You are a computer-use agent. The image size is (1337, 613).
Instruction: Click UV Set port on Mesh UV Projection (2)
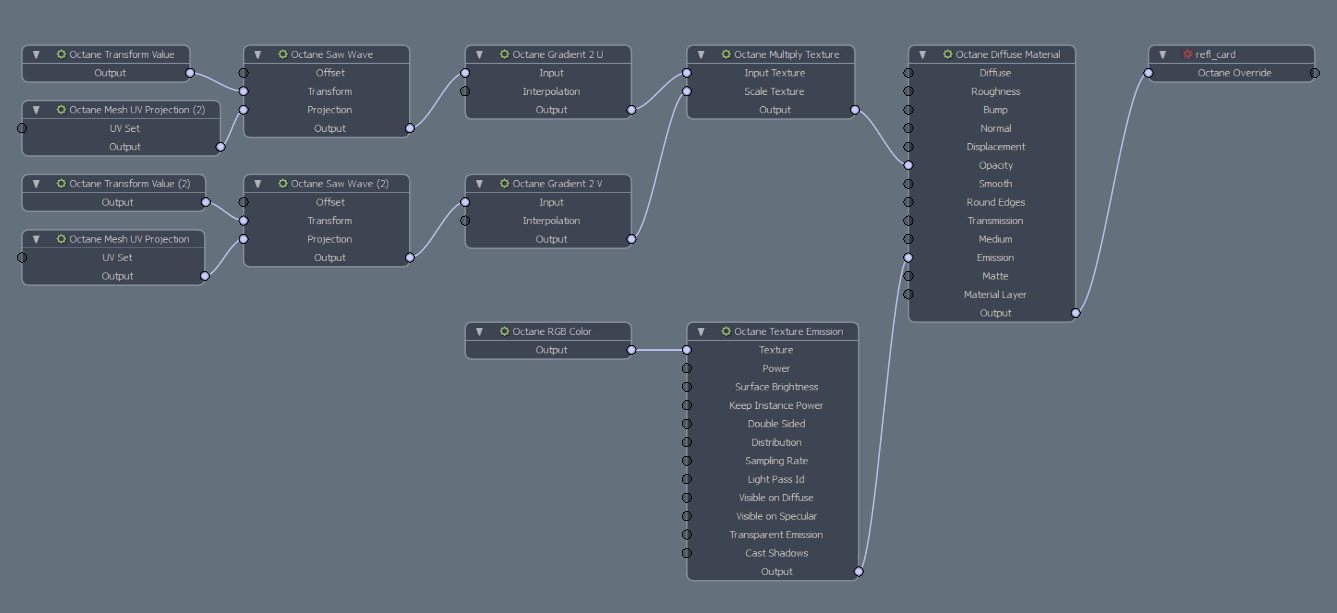point(22,128)
